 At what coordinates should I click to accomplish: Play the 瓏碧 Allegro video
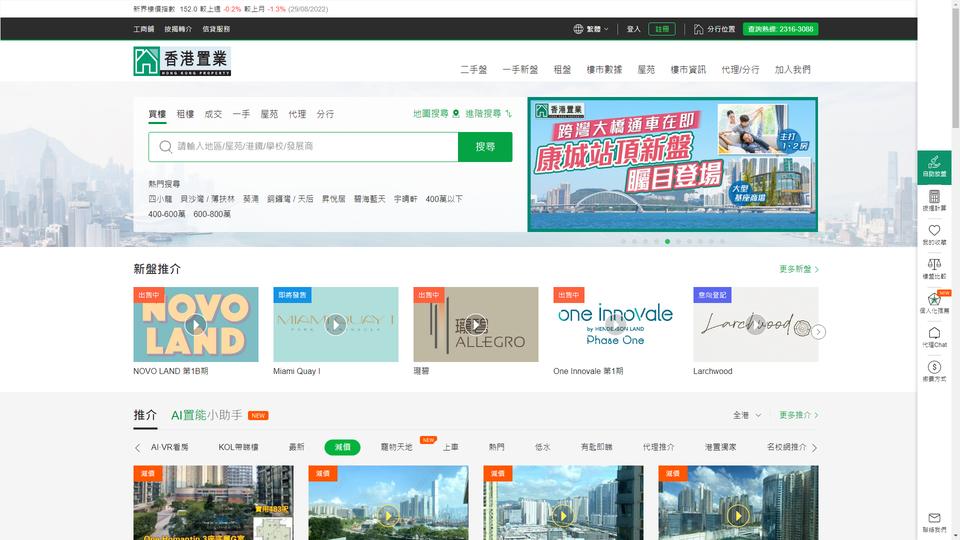[x=476, y=324]
